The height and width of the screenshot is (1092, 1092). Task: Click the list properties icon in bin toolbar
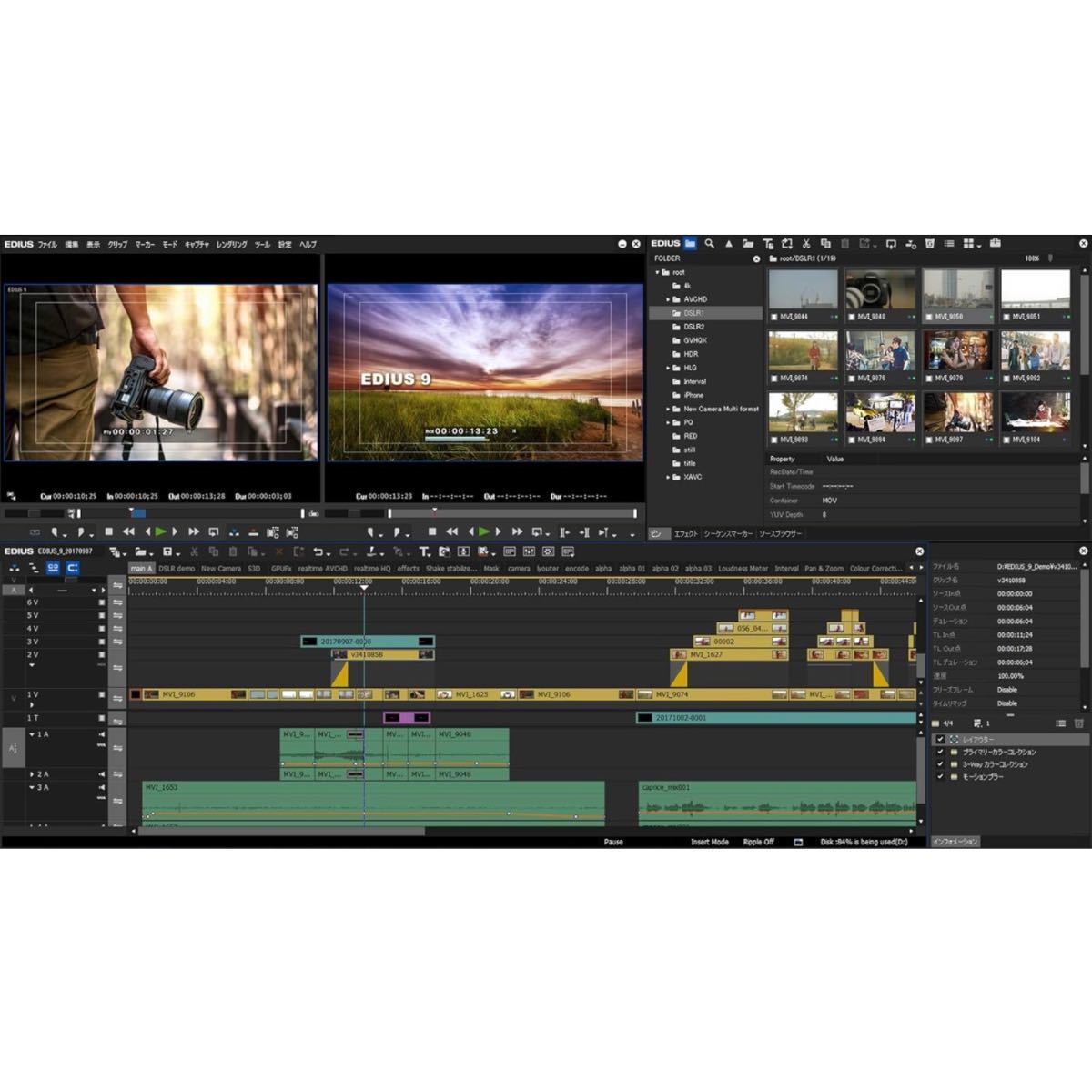949,244
